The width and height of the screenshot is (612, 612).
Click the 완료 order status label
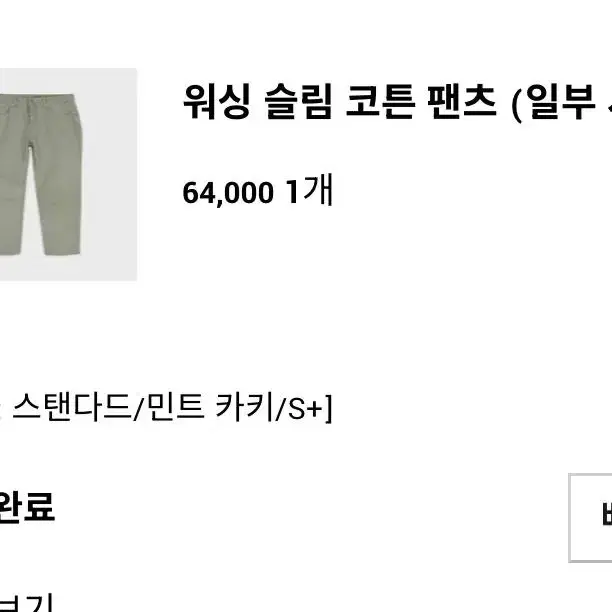[x=27, y=506]
